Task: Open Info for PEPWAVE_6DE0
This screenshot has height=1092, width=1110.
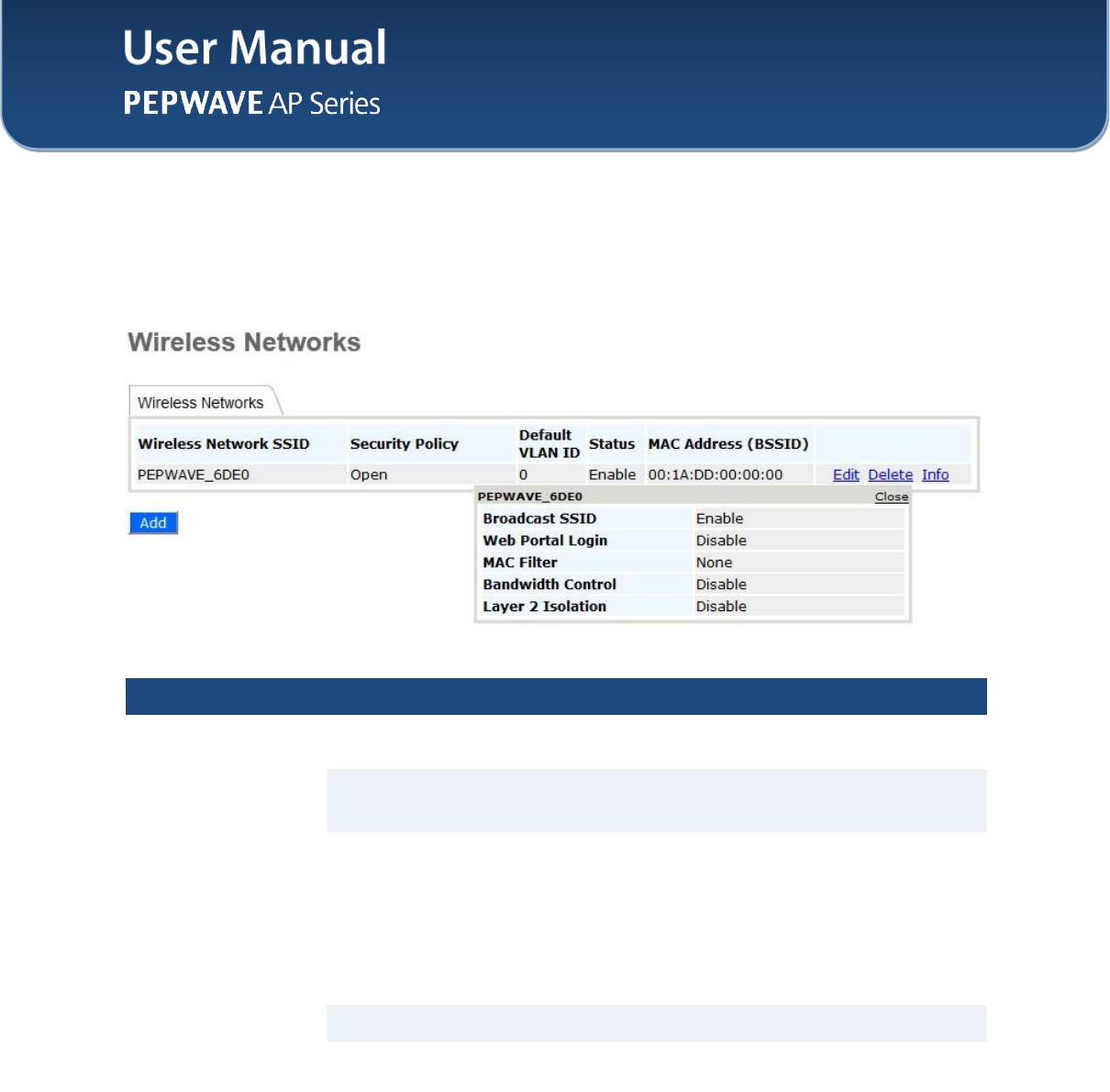Action: point(935,474)
